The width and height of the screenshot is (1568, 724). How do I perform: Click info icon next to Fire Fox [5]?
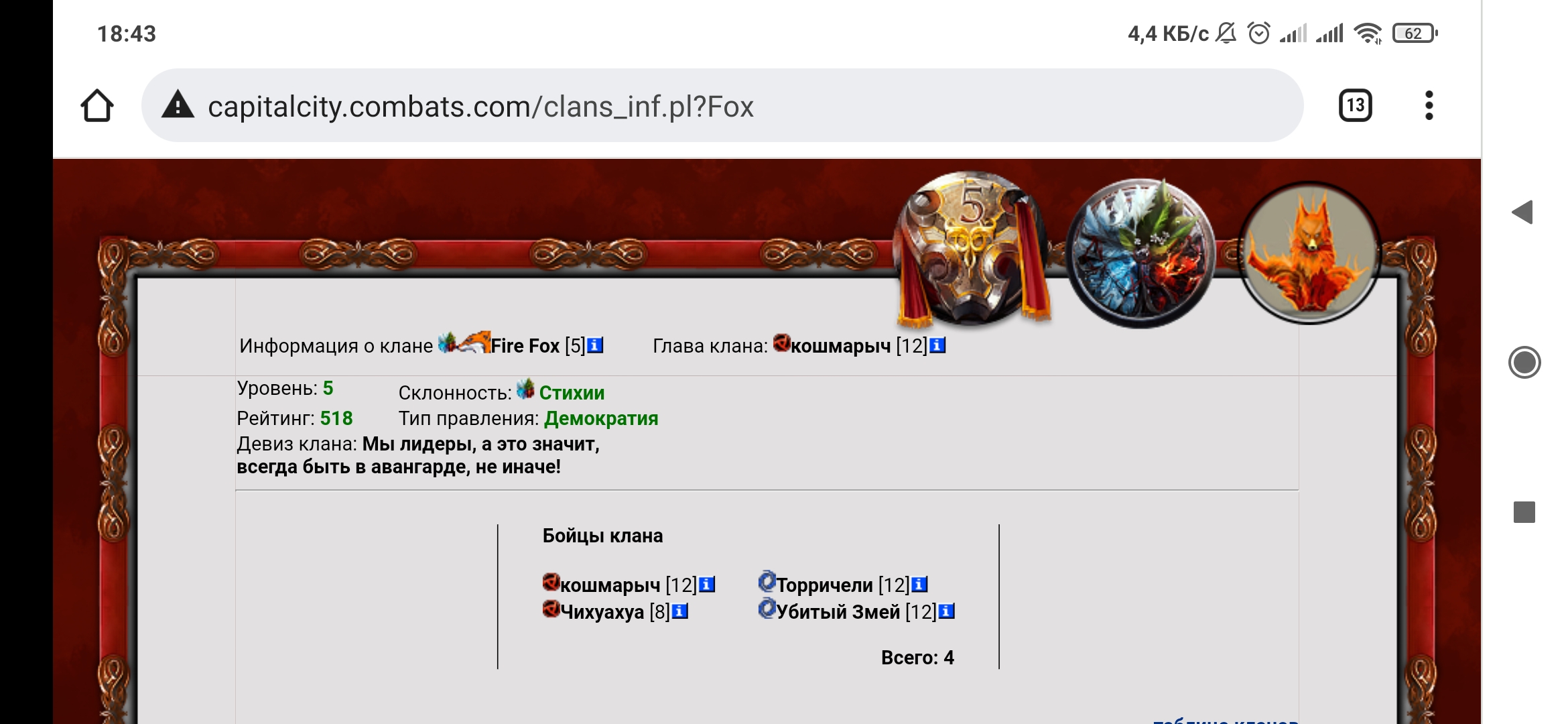click(595, 345)
